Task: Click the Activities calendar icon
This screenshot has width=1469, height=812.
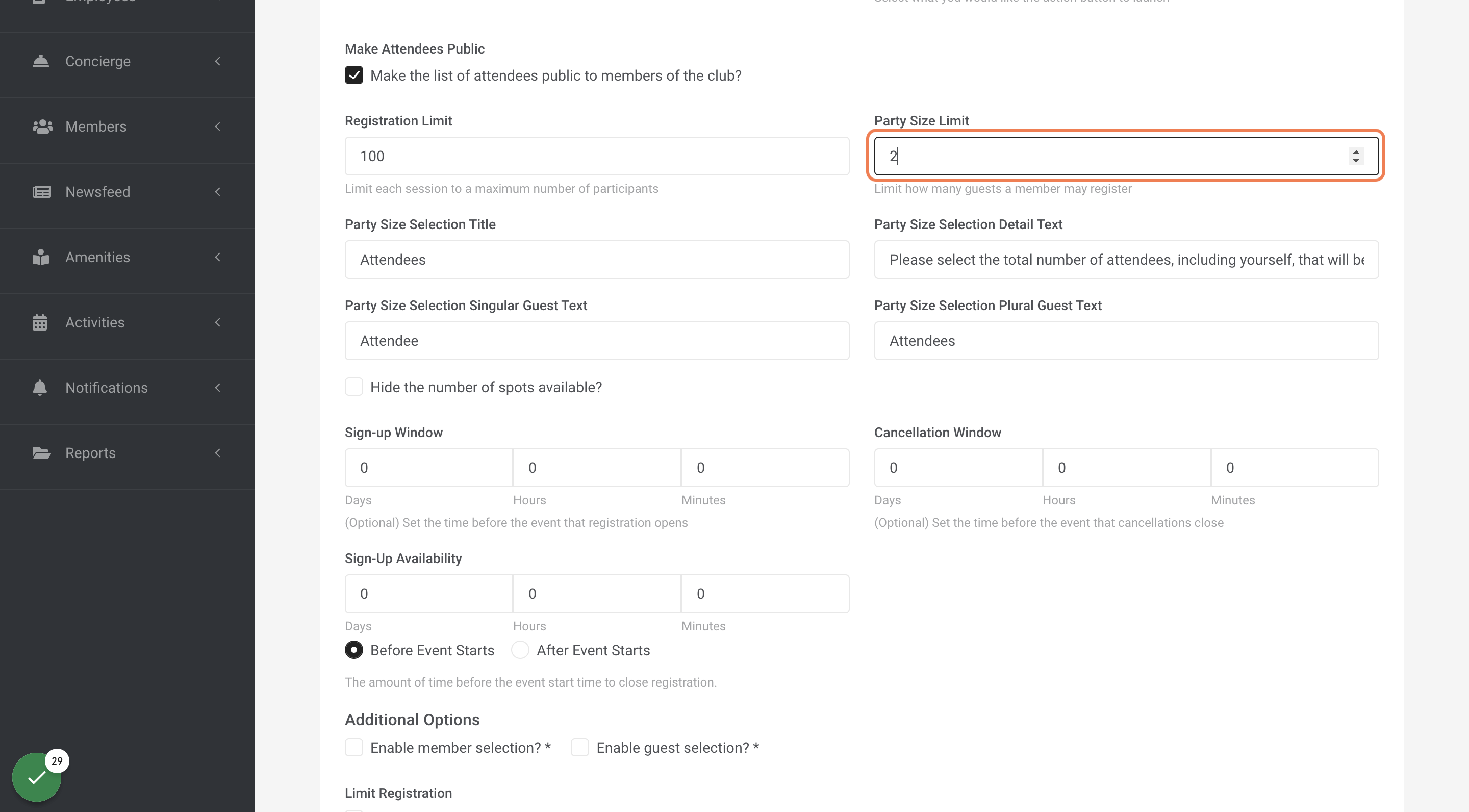Action: 40,322
